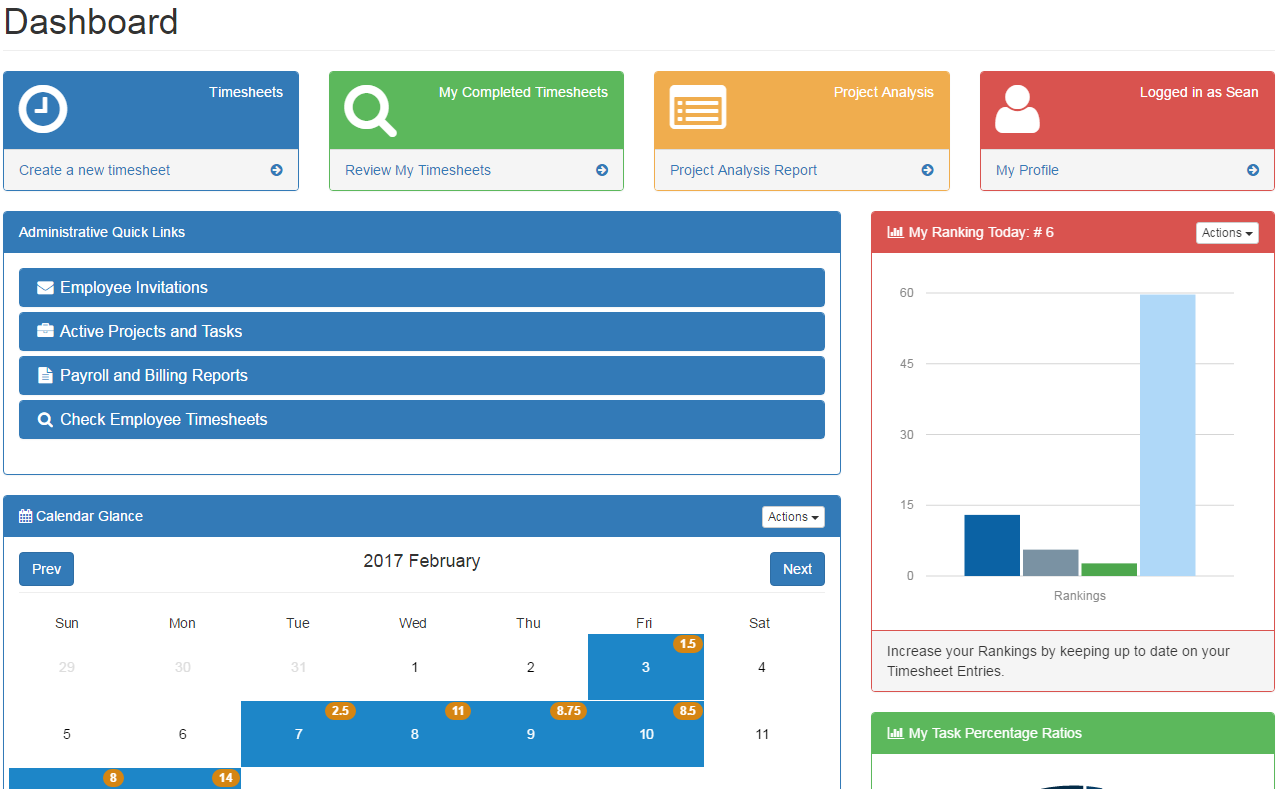The height and width of the screenshot is (789, 1282).
Task: Click February 4 on calendar
Action: click(761, 667)
